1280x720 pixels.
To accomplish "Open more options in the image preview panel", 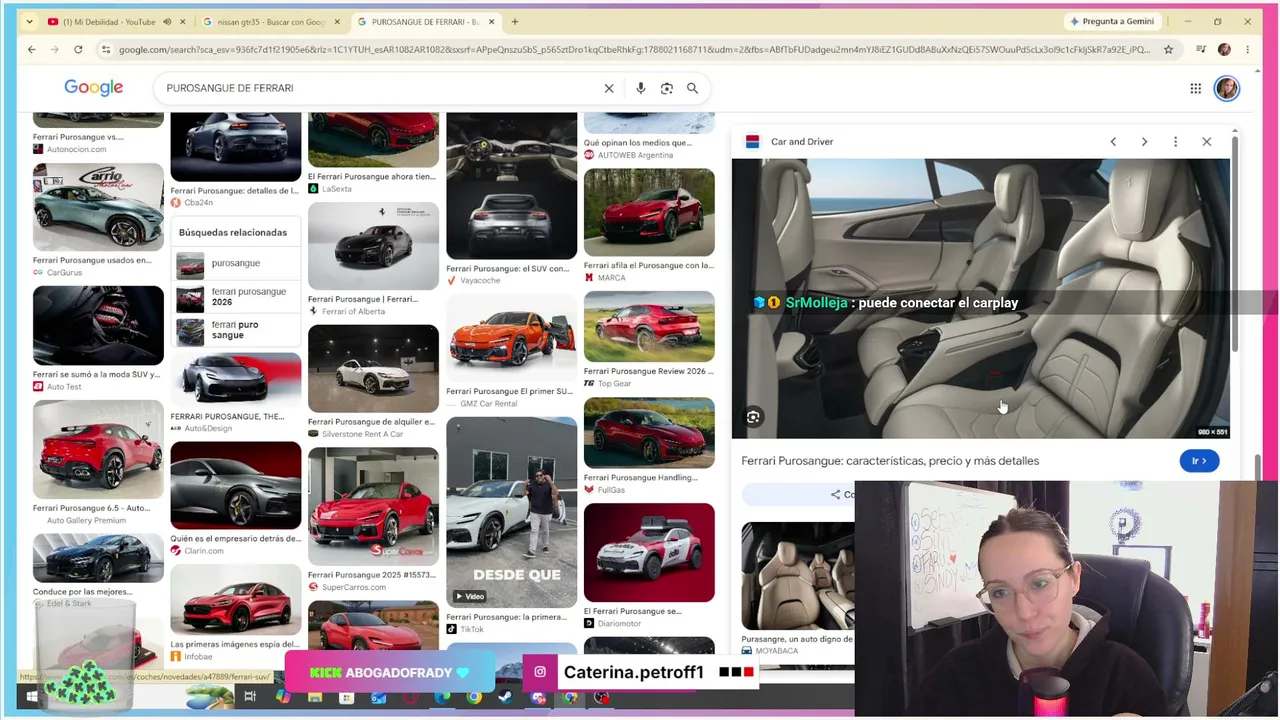I will (x=1176, y=142).
